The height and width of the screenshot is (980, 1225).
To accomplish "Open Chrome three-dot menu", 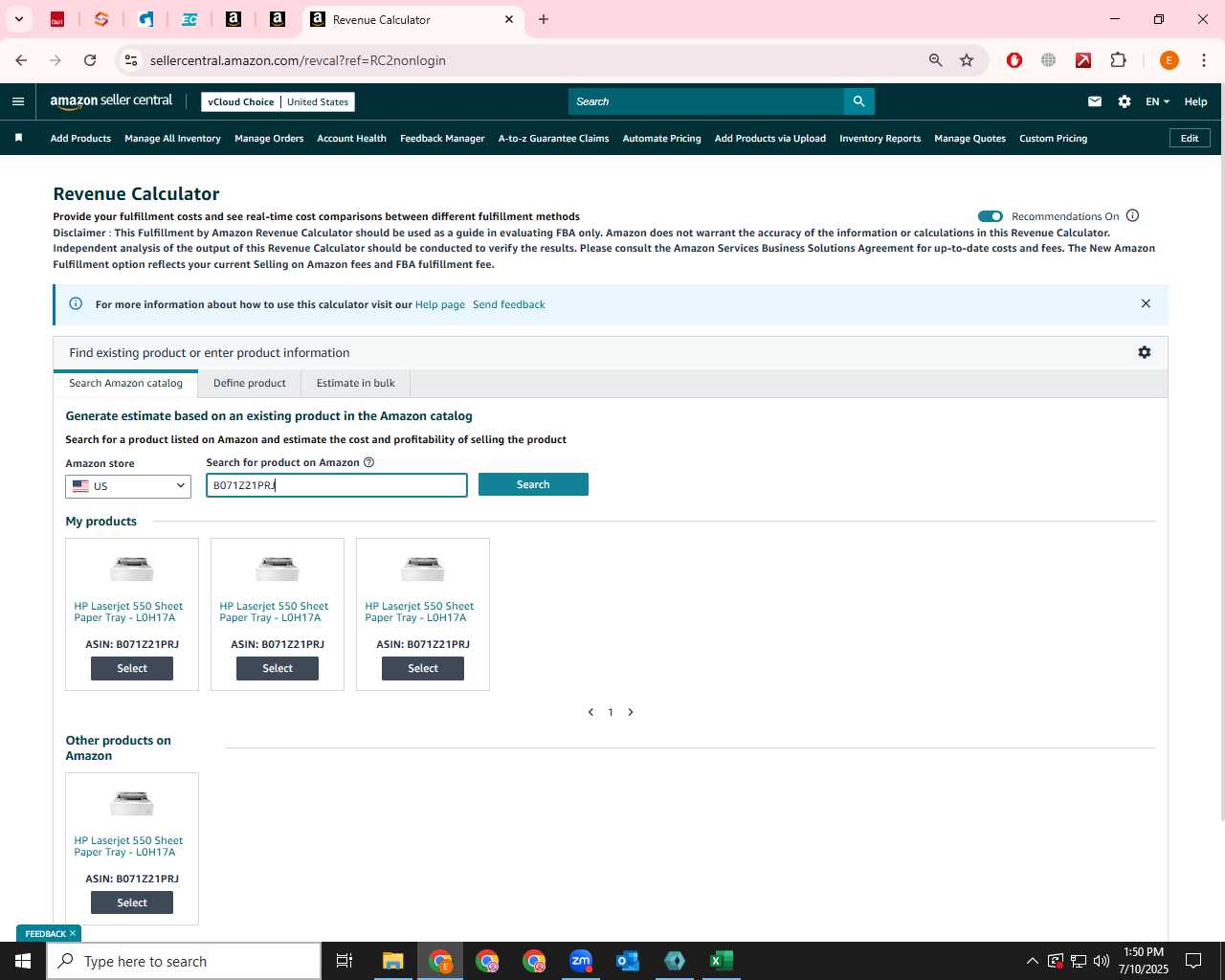I will coord(1203,60).
